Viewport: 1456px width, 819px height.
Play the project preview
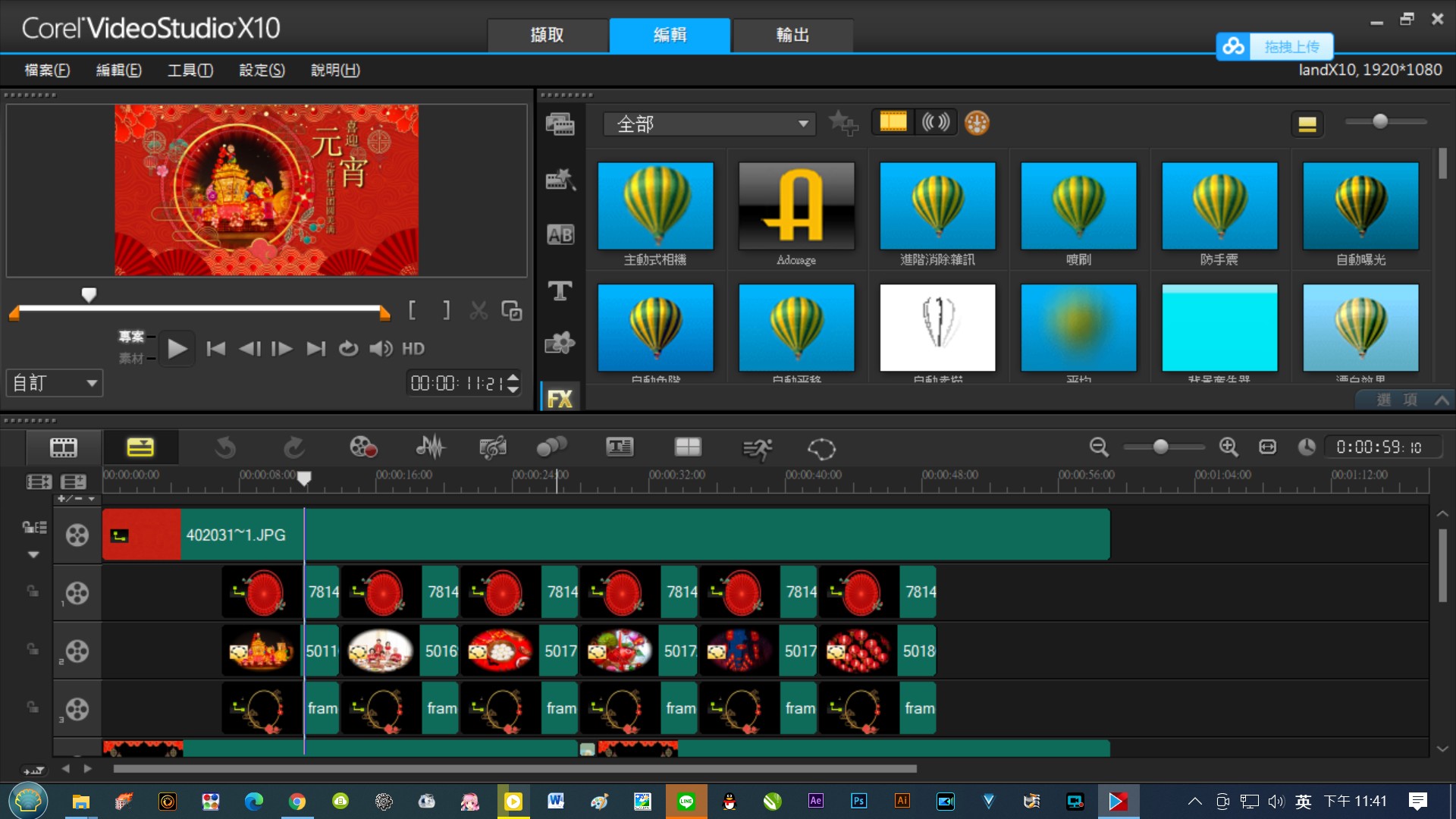click(177, 349)
